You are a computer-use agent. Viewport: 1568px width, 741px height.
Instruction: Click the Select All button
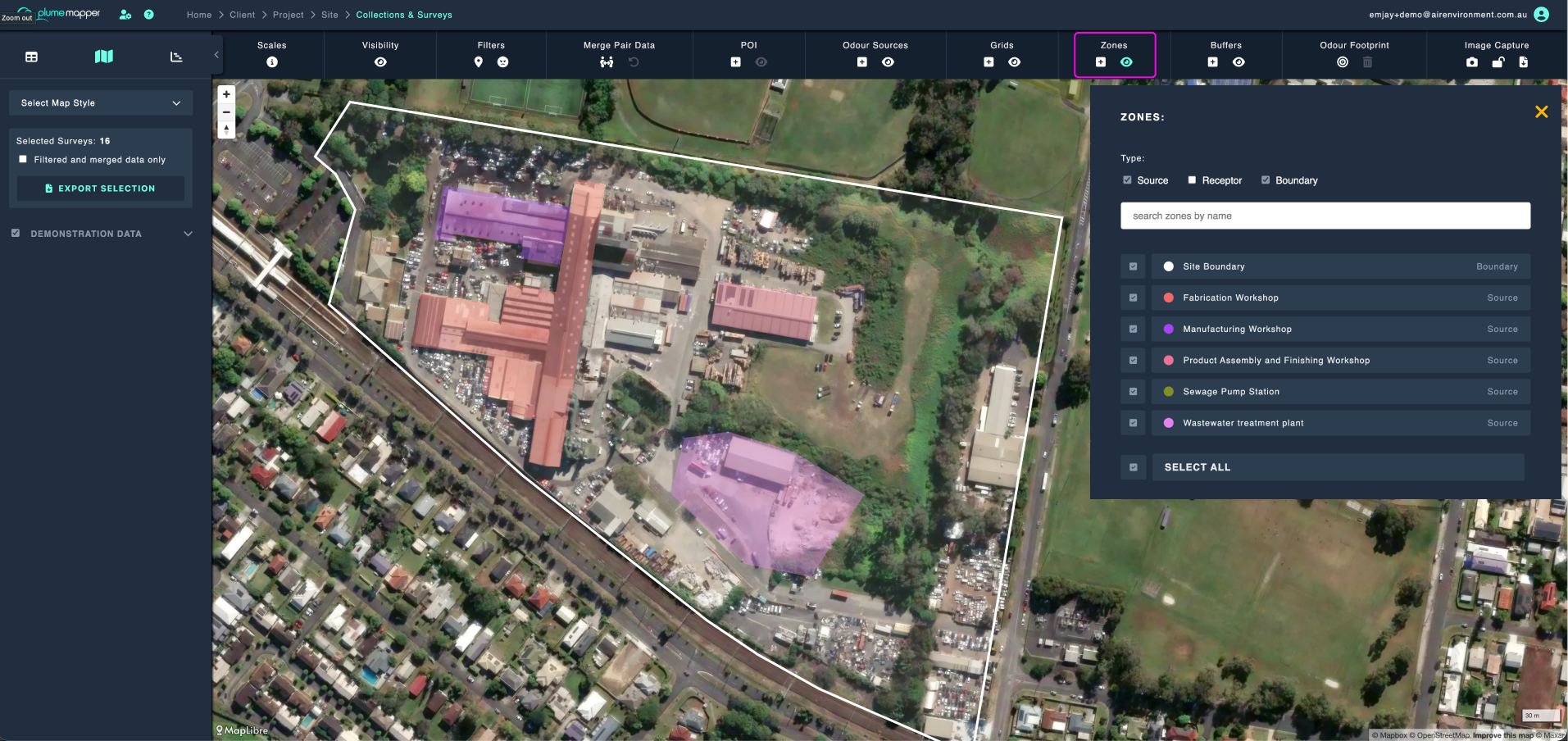(1338, 467)
